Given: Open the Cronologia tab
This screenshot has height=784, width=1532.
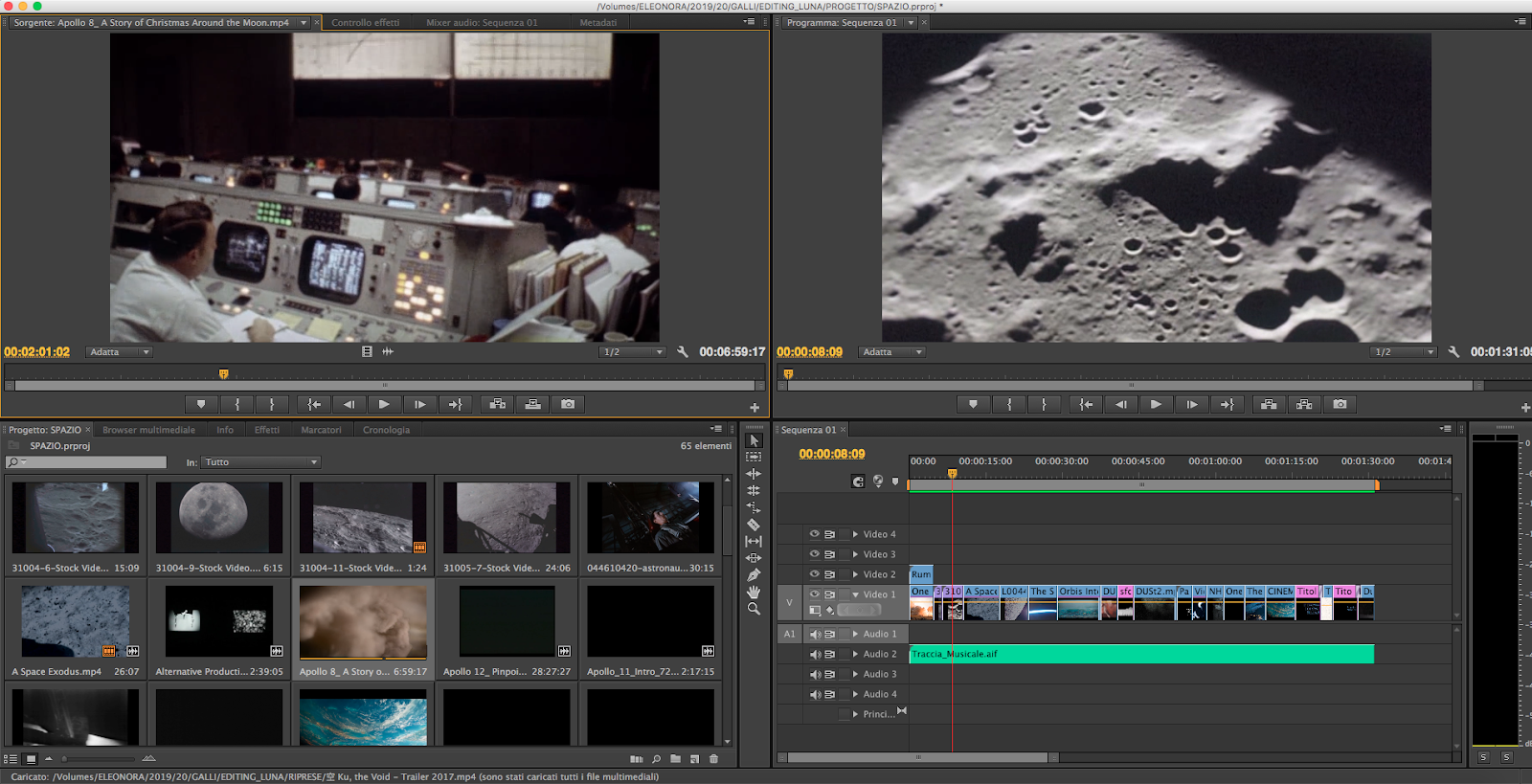Looking at the screenshot, I should (386, 430).
